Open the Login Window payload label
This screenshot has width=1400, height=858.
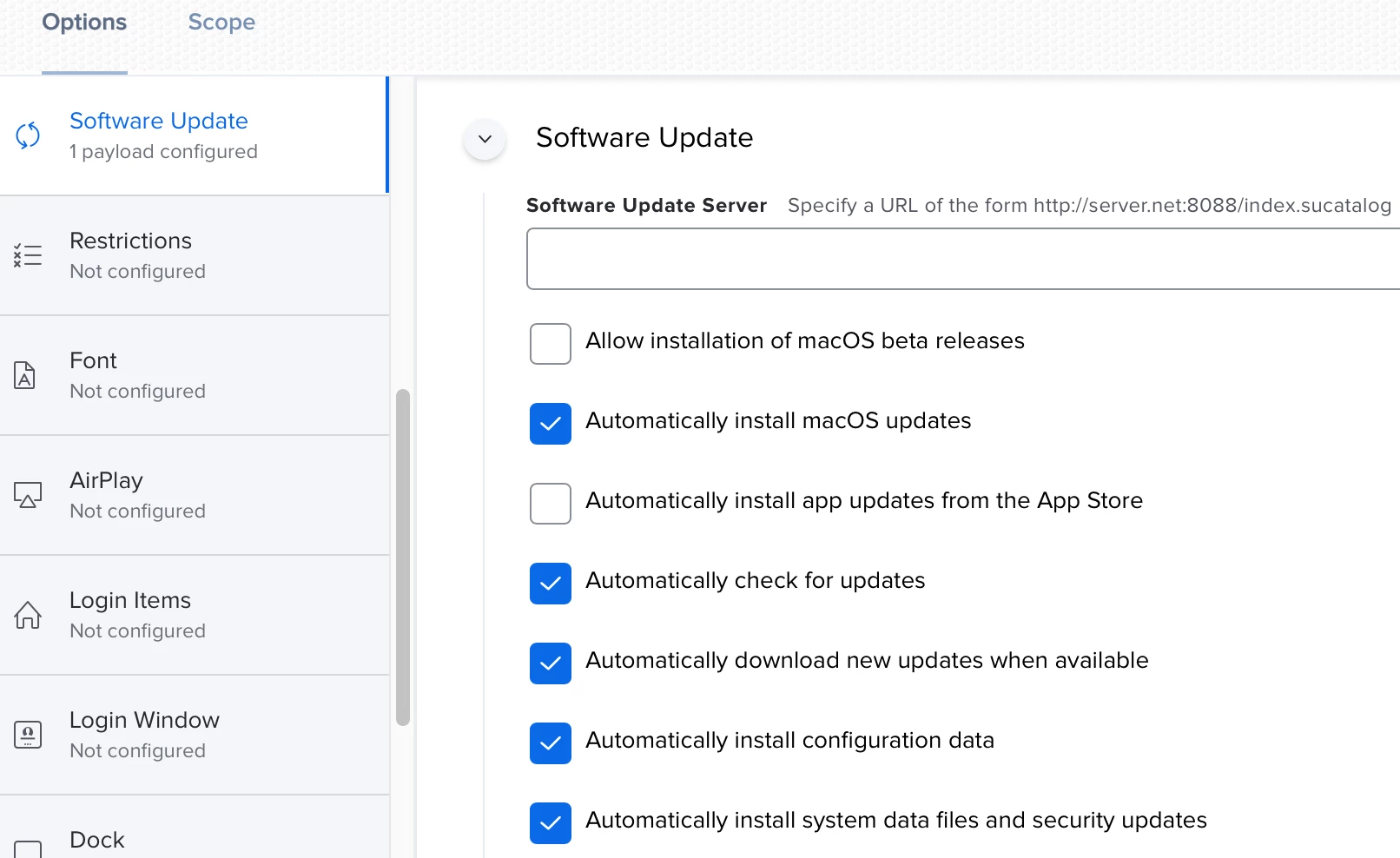click(x=144, y=720)
